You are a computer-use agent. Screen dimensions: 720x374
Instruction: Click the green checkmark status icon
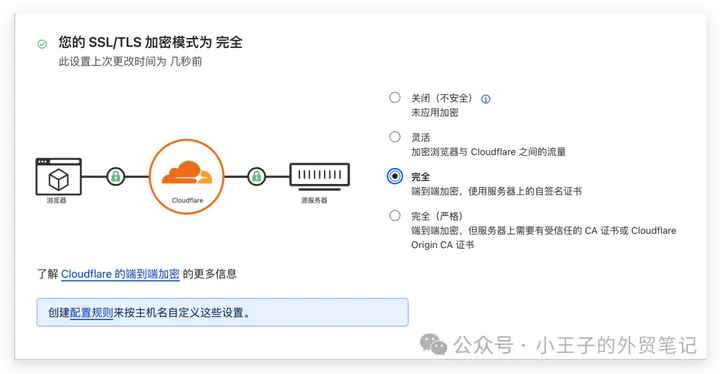point(42,44)
